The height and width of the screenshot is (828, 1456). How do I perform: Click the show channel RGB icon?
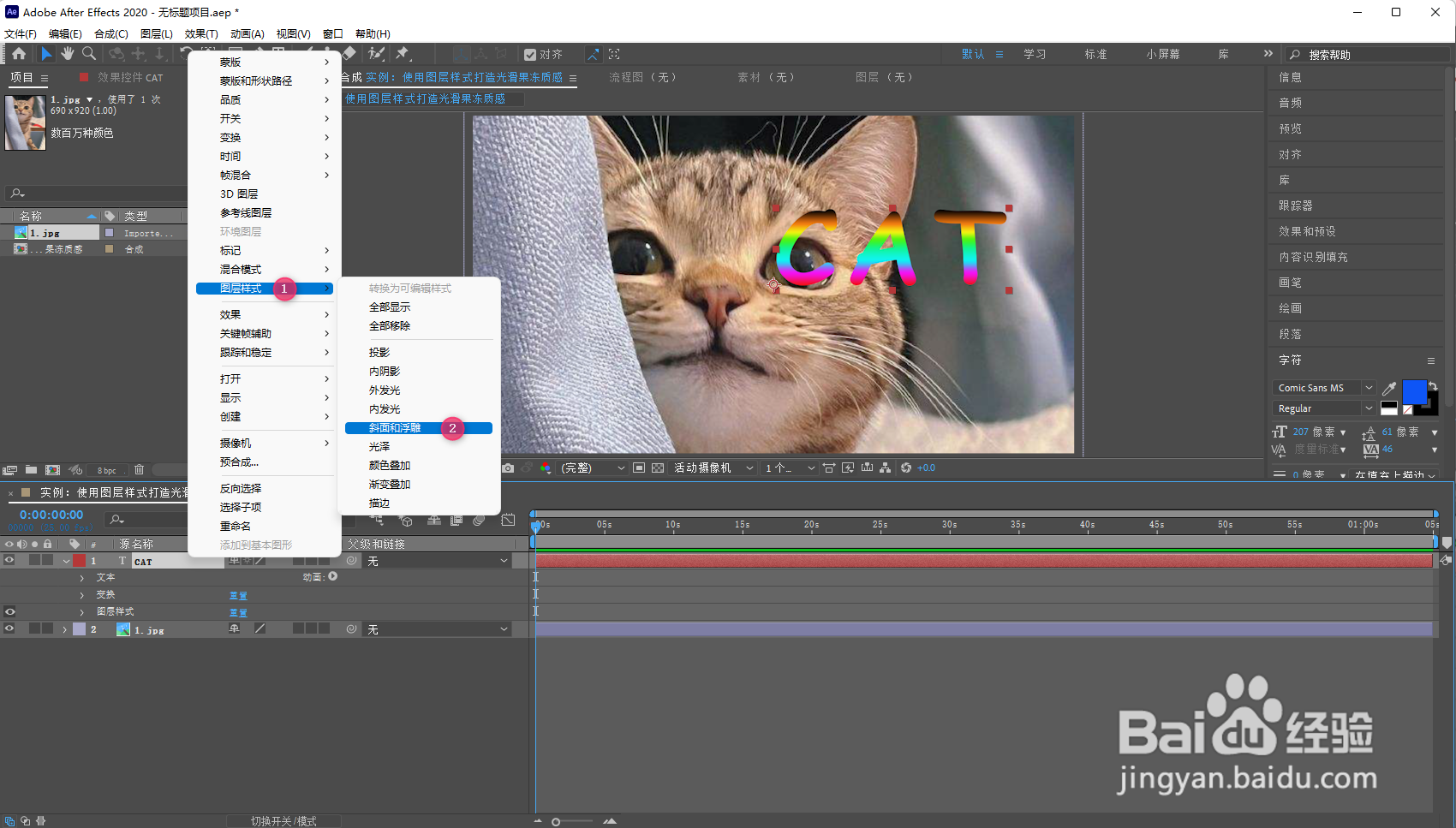[546, 468]
